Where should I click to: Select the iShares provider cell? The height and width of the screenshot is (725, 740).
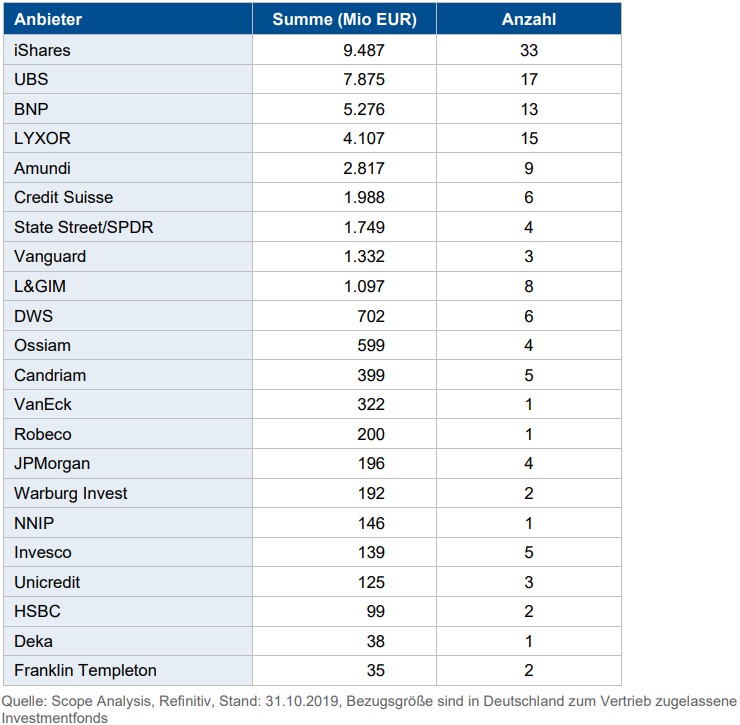tap(42, 50)
